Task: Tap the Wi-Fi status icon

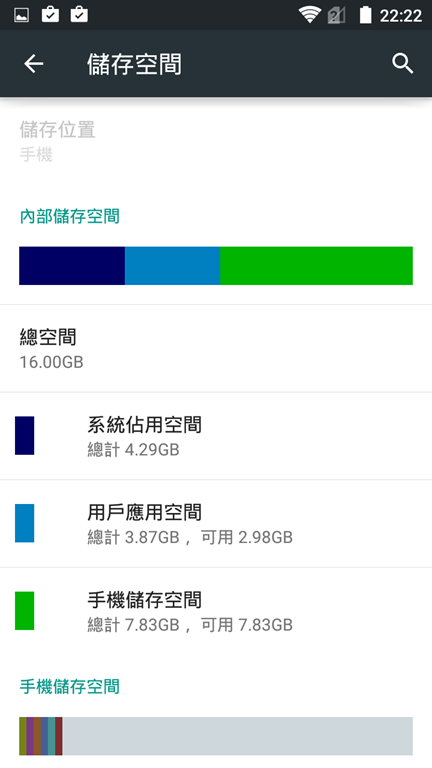Action: click(x=310, y=15)
